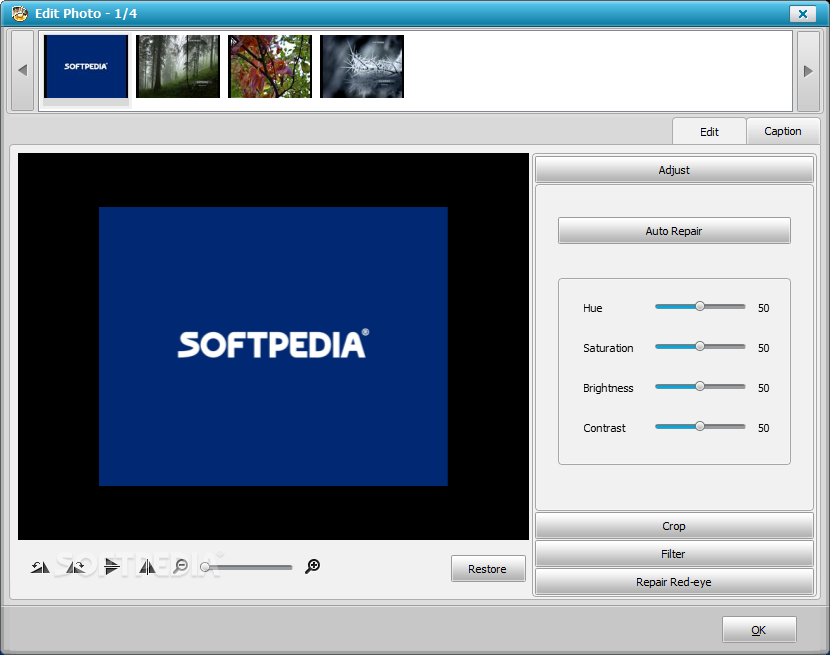Click the photo preview canvas image

[273, 346]
